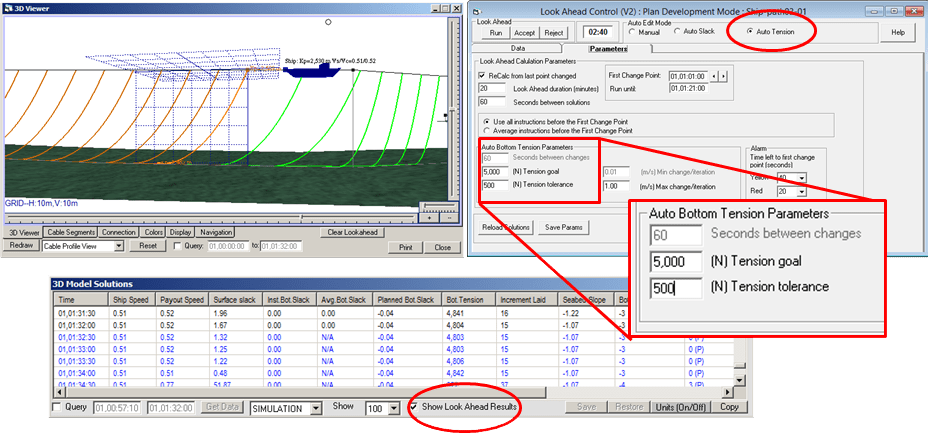Step First Change Point forward with right arrow
The image size is (928, 433).
(723, 76)
